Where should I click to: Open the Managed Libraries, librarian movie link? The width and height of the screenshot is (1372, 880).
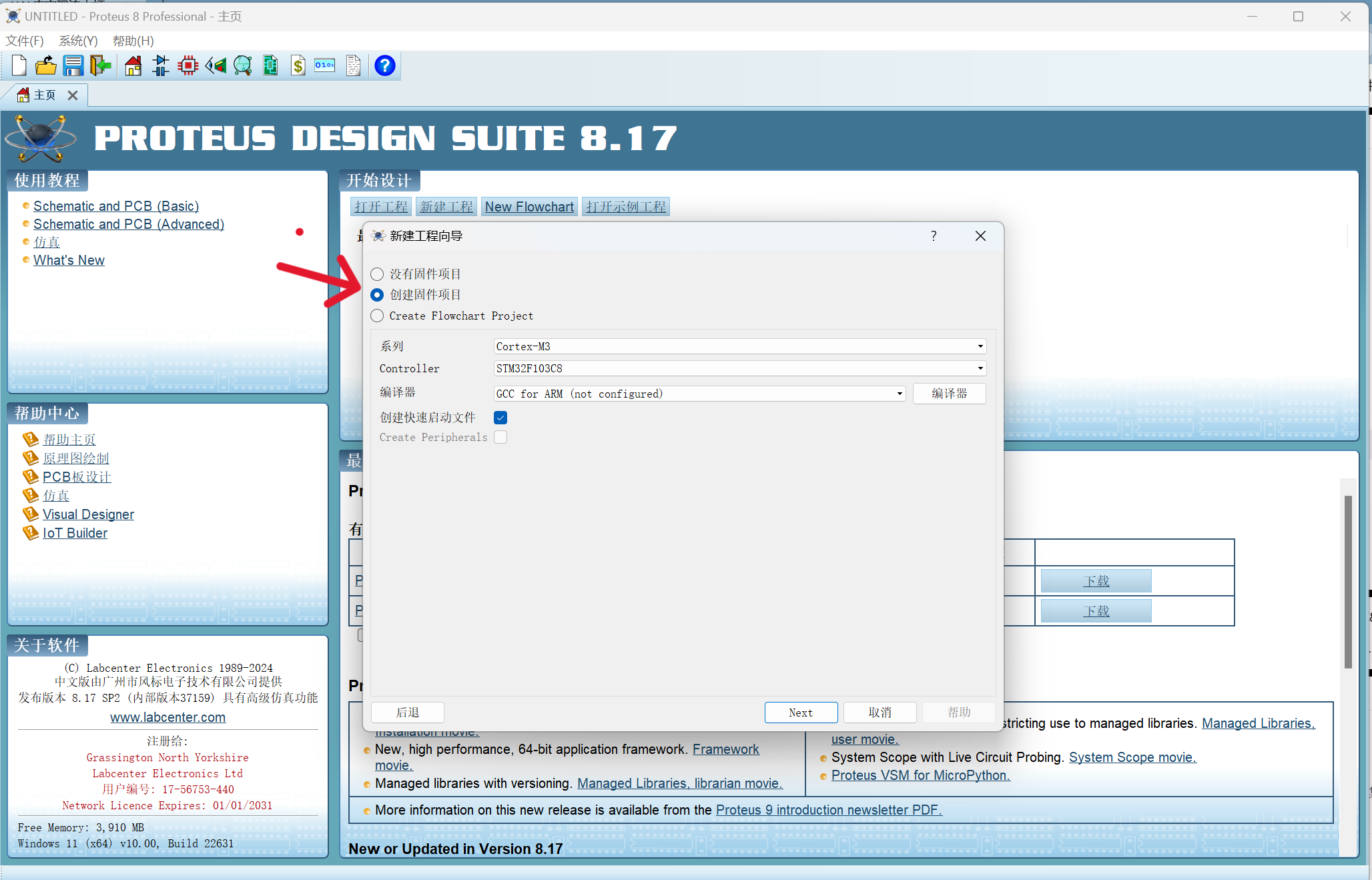(x=680, y=783)
